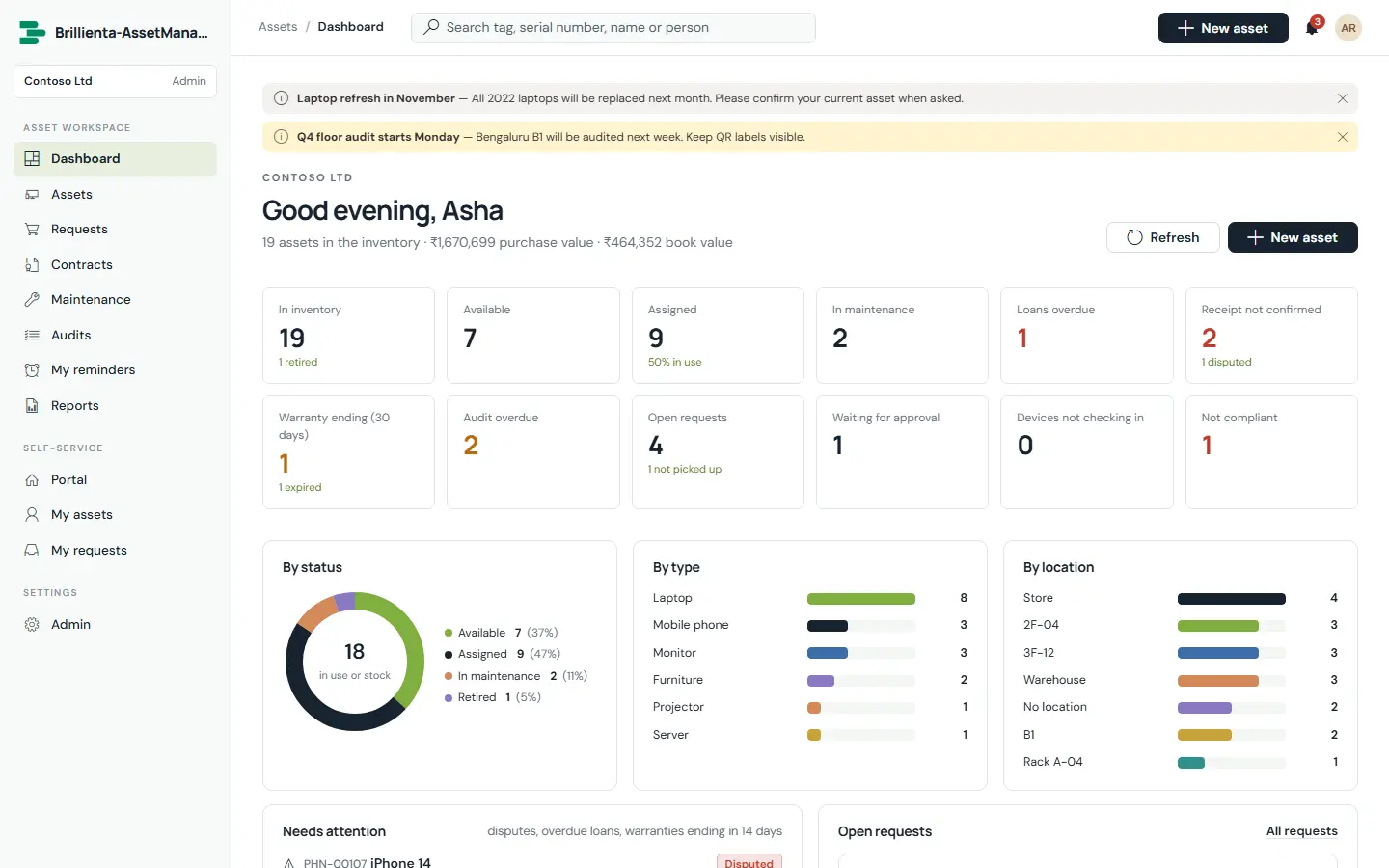Open the Contoso Ltd organization switcher
Viewport: 1389px width, 868px height.
115,81
